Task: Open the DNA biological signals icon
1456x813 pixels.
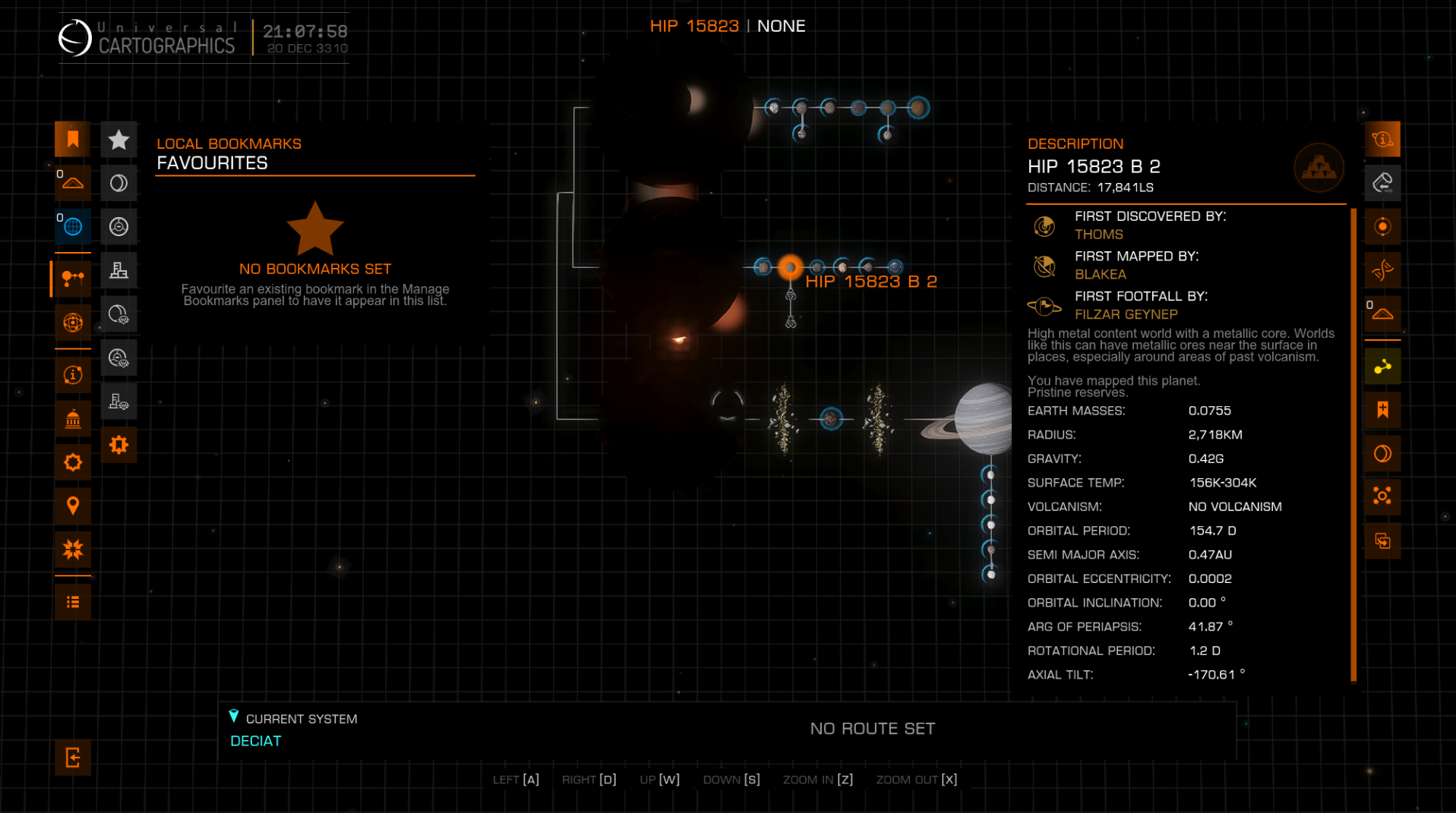Action: pos(1382,270)
